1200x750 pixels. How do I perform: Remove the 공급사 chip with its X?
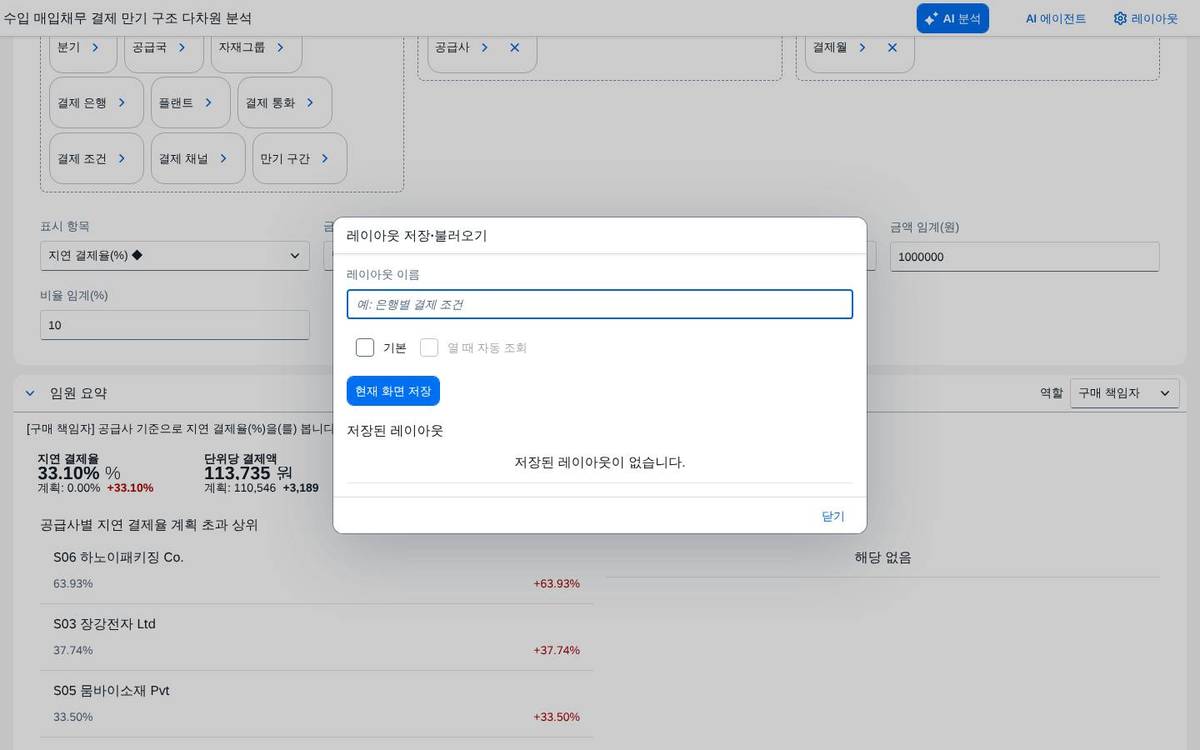(514, 47)
